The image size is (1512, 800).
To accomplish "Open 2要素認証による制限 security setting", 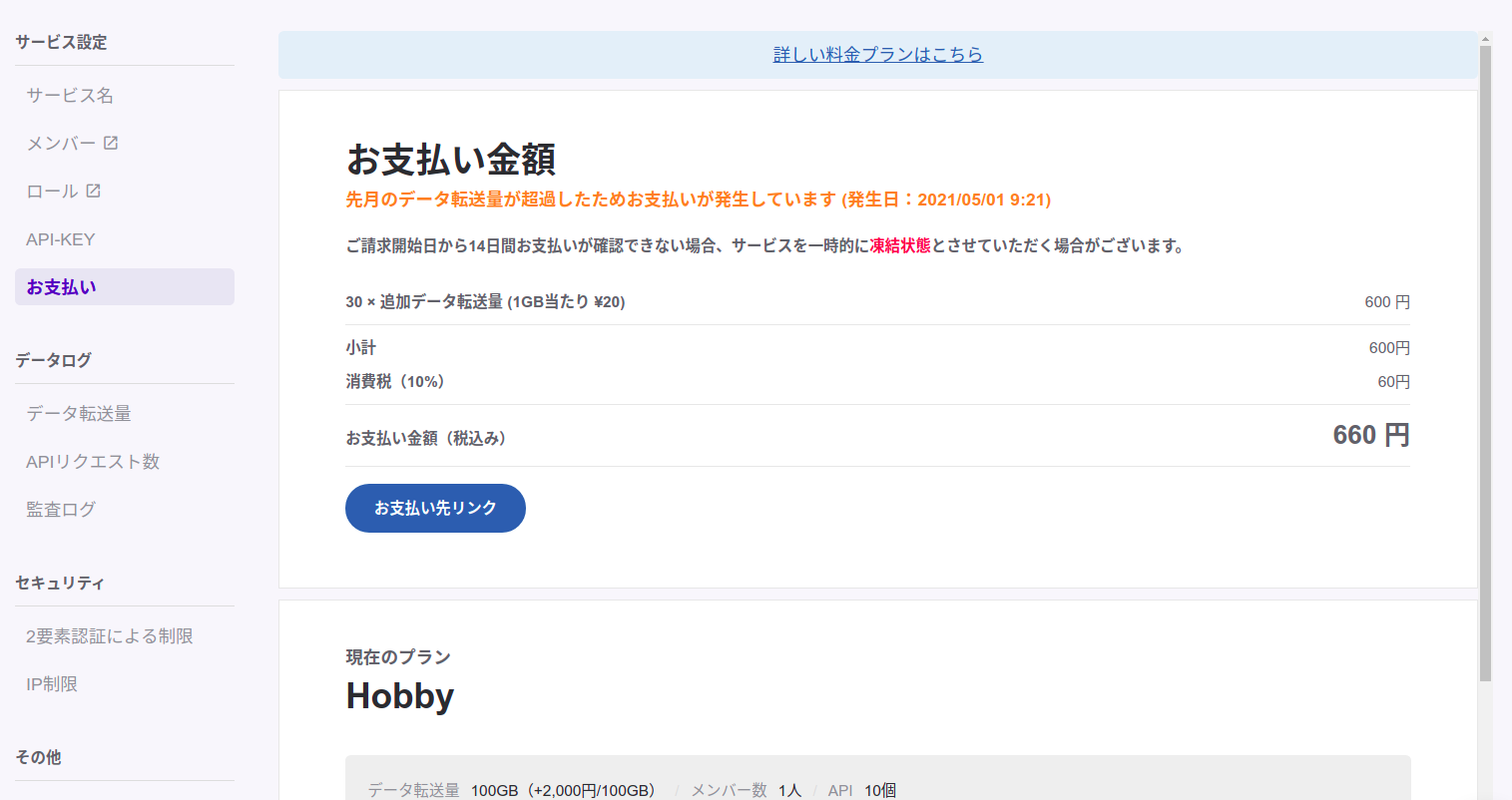I will 110,636.
